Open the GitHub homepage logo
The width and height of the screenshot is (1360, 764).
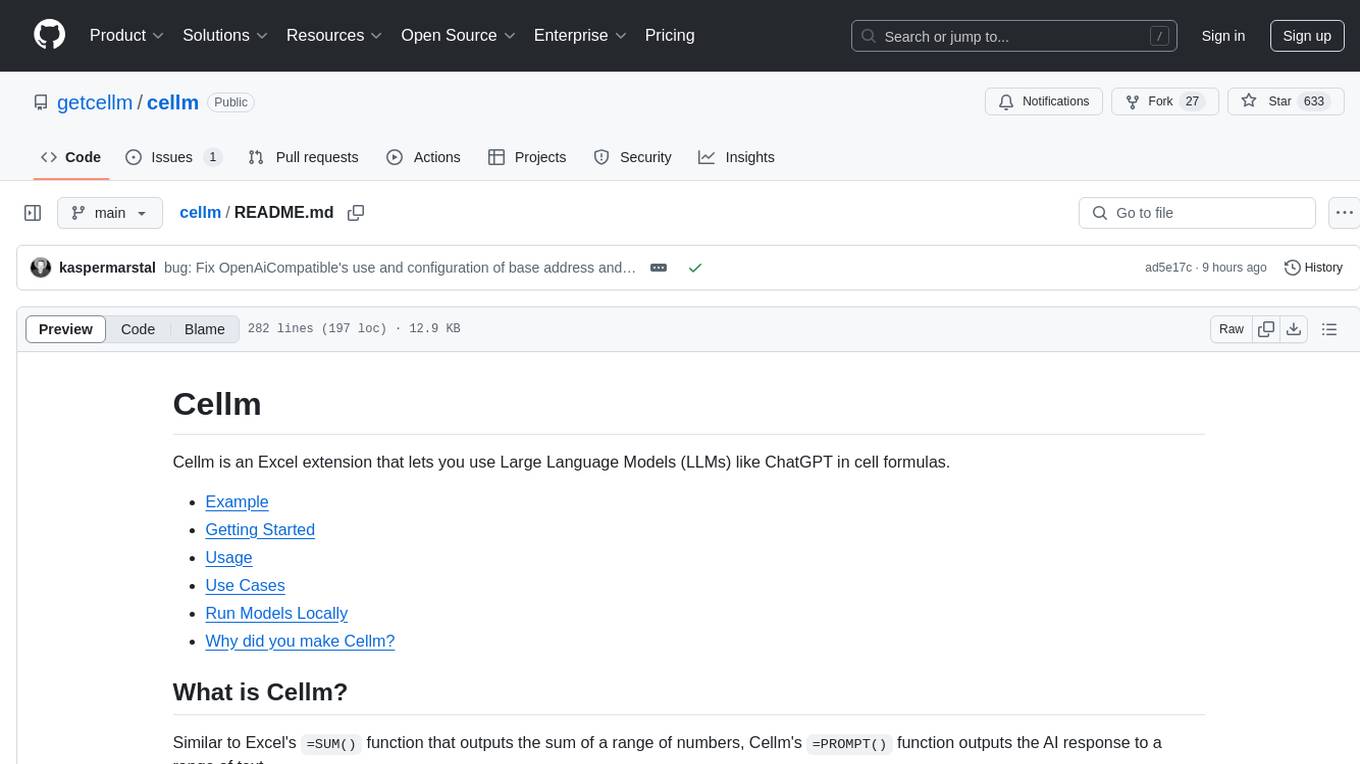(x=49, y=35)
